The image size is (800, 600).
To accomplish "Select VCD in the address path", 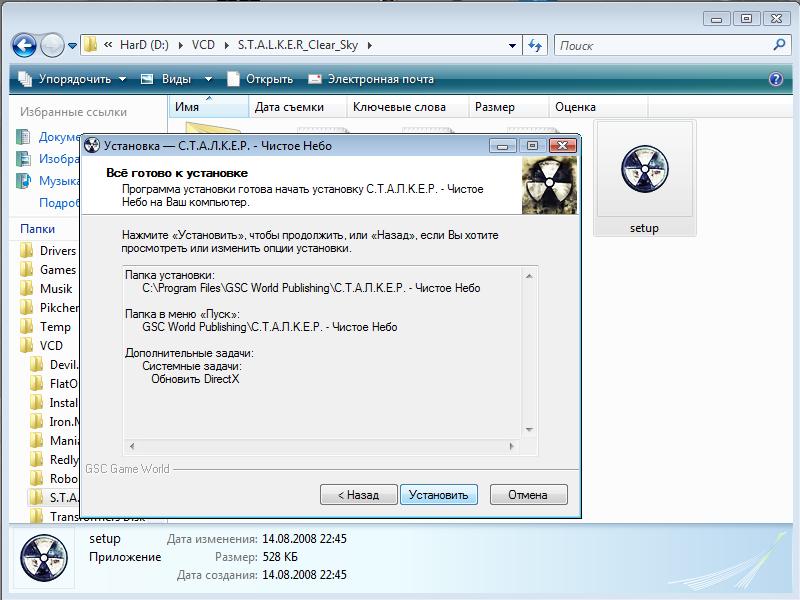I will [x=203, y=45].
